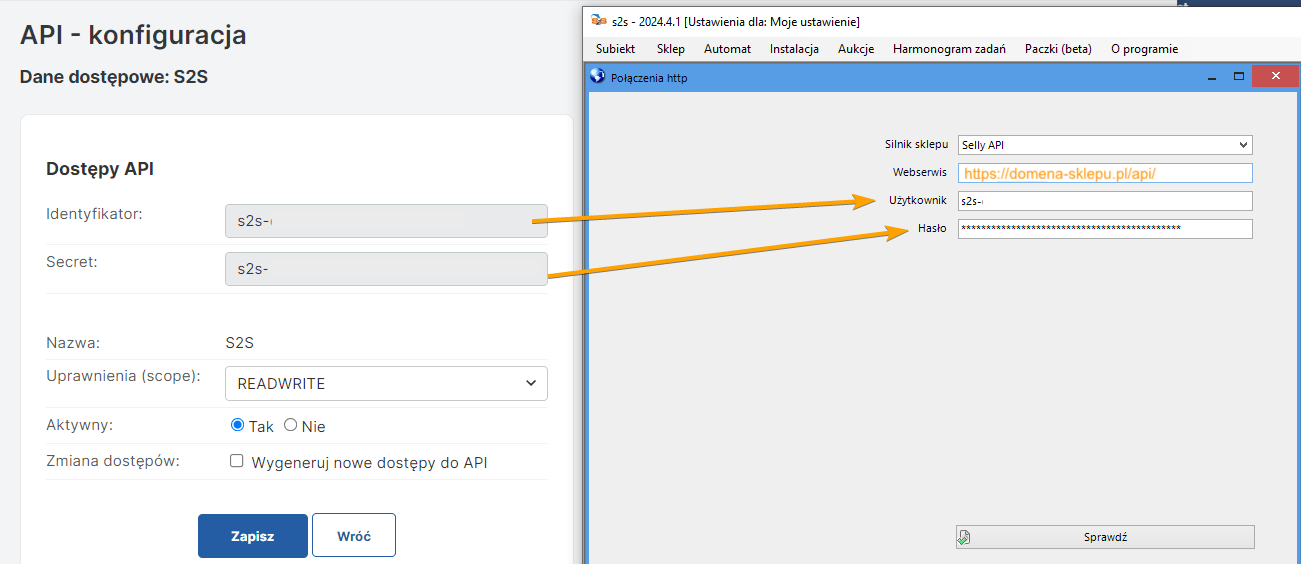Minimize the Połączenia http window

[1211, 76]
